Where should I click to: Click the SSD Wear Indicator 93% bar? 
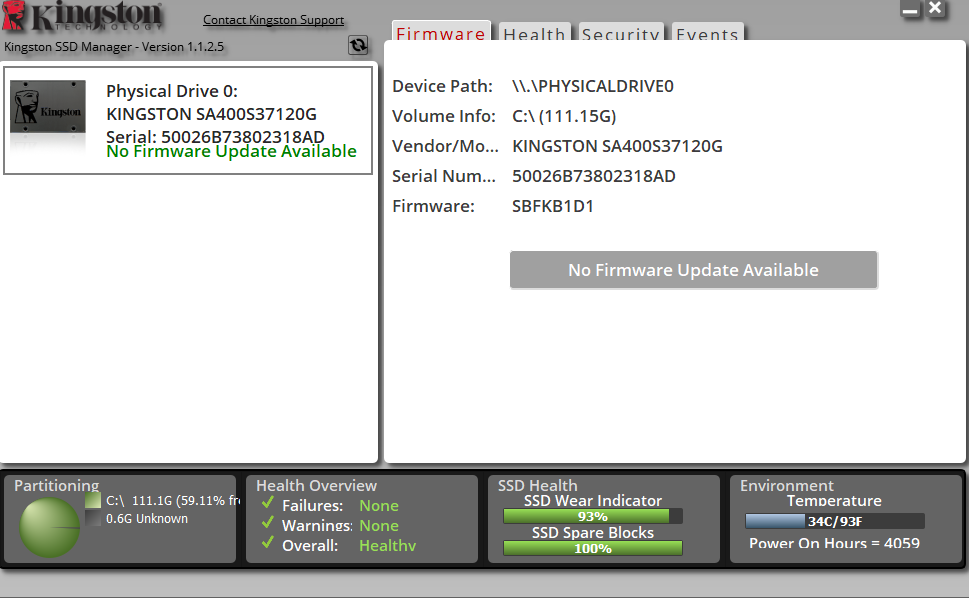point(593,516)
